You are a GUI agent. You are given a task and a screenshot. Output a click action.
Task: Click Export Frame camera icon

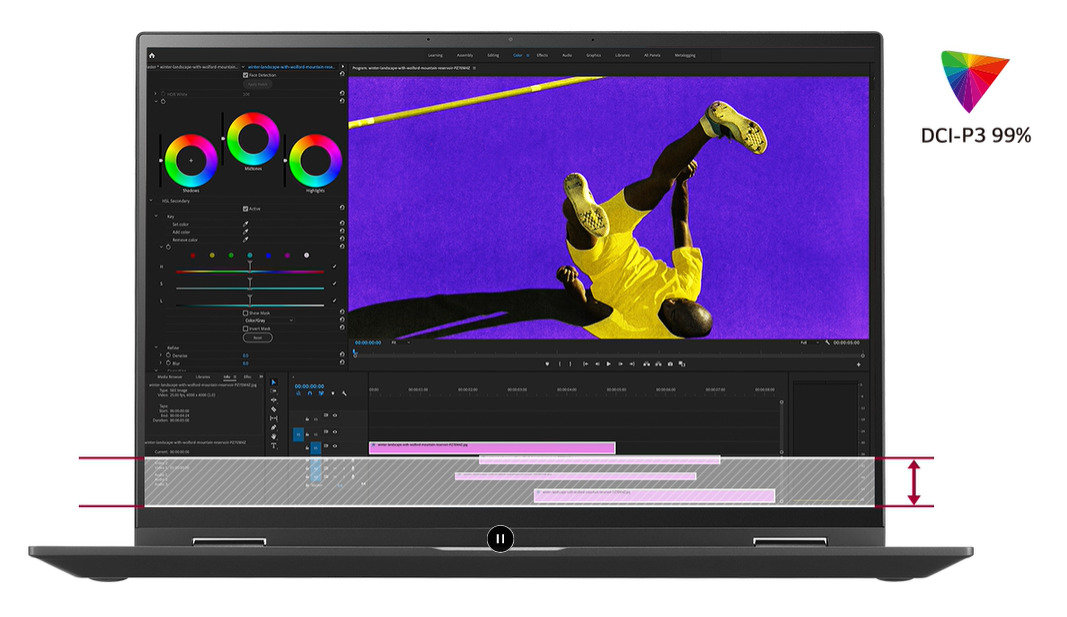[670, 364]
